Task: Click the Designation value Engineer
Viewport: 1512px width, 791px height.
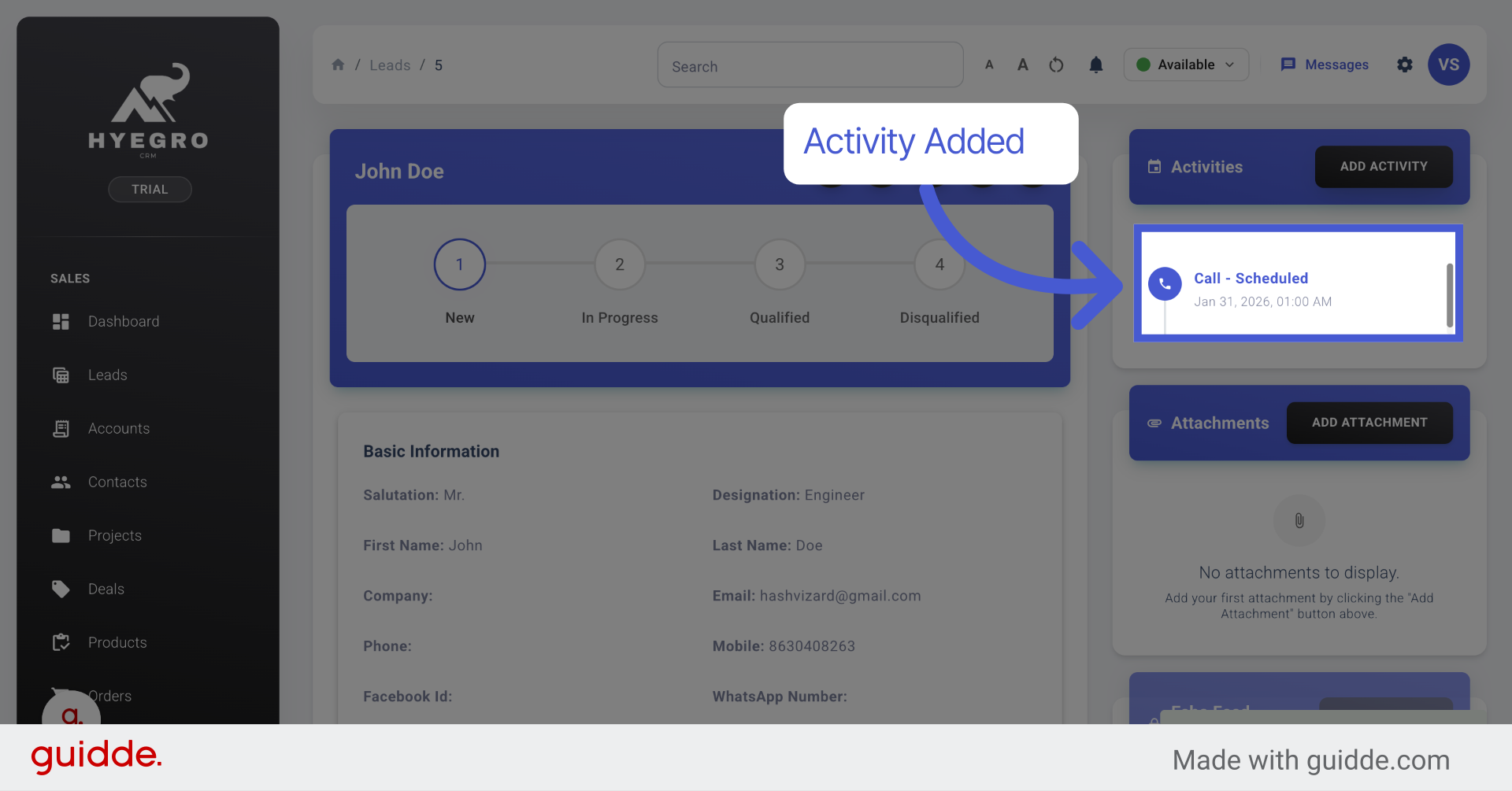Action: (x=835, y=495)
